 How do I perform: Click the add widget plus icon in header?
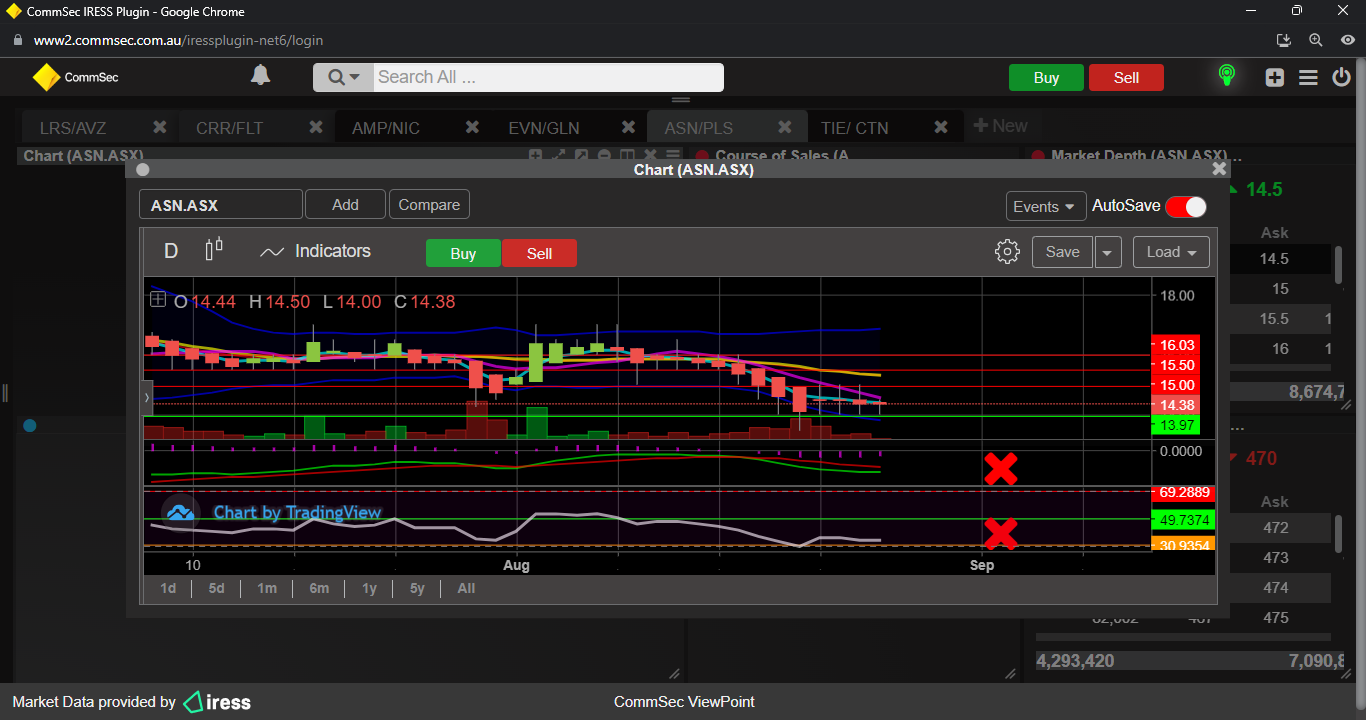[1274, 77]
